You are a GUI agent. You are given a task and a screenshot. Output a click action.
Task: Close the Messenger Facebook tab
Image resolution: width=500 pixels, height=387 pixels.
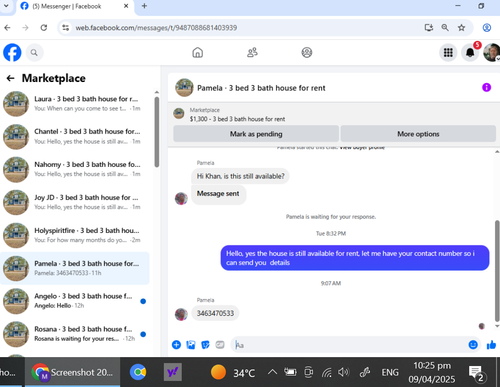click(x=126, y=6)
